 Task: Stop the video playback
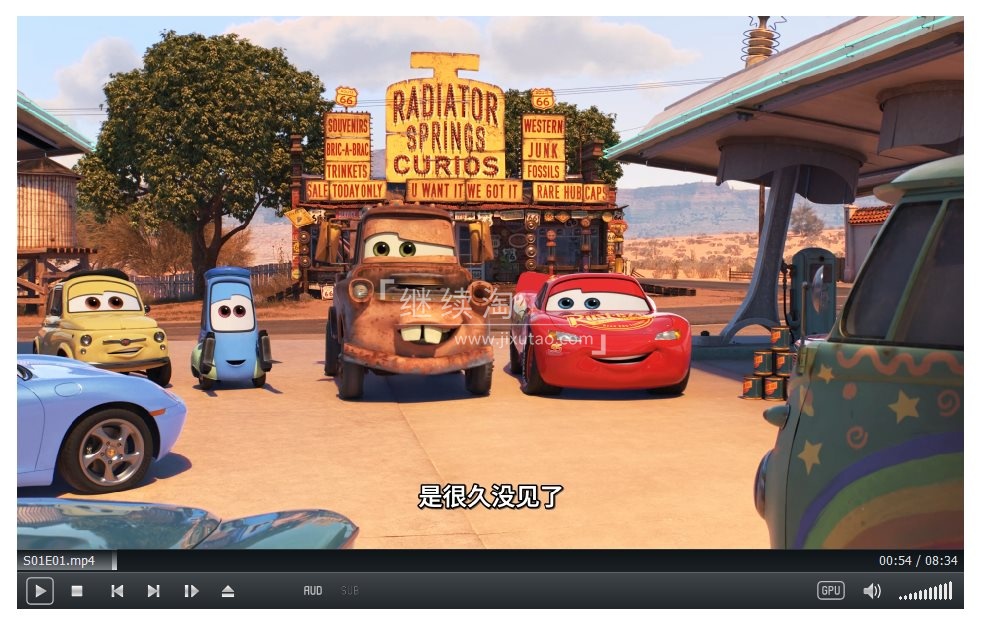pyautogui.click(x=77, y=591)
